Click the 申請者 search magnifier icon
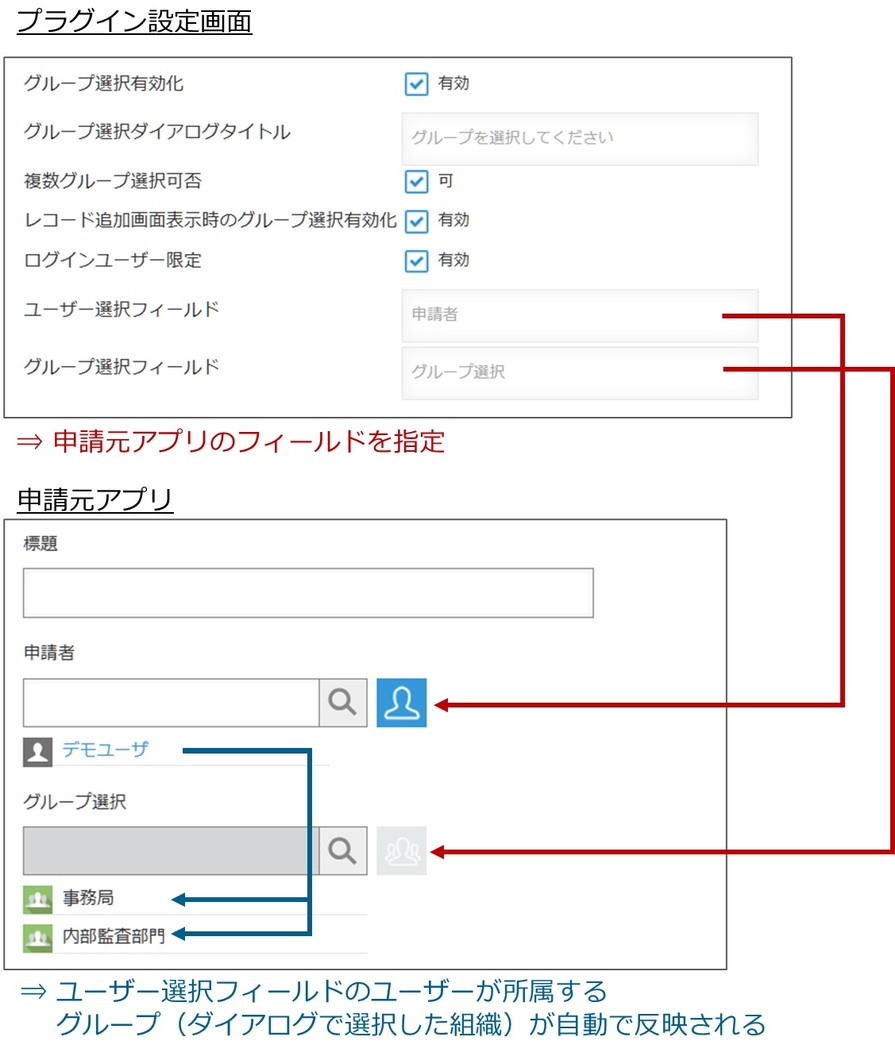The width and height of the screenshot is (895, 1060). pos(343,702)
